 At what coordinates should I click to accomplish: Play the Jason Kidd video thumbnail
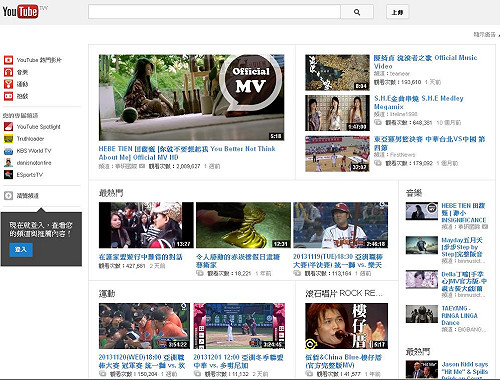coord(422,369)
